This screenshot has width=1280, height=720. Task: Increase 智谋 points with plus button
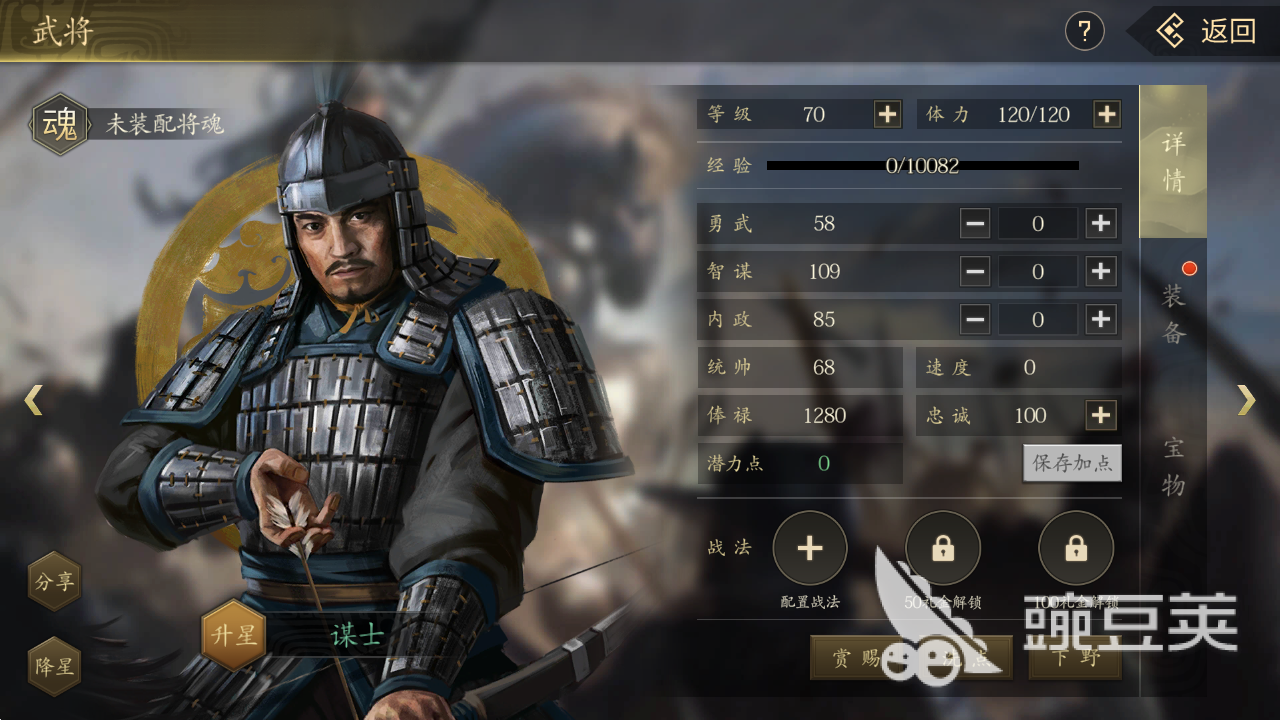(x=1101, y=271)
